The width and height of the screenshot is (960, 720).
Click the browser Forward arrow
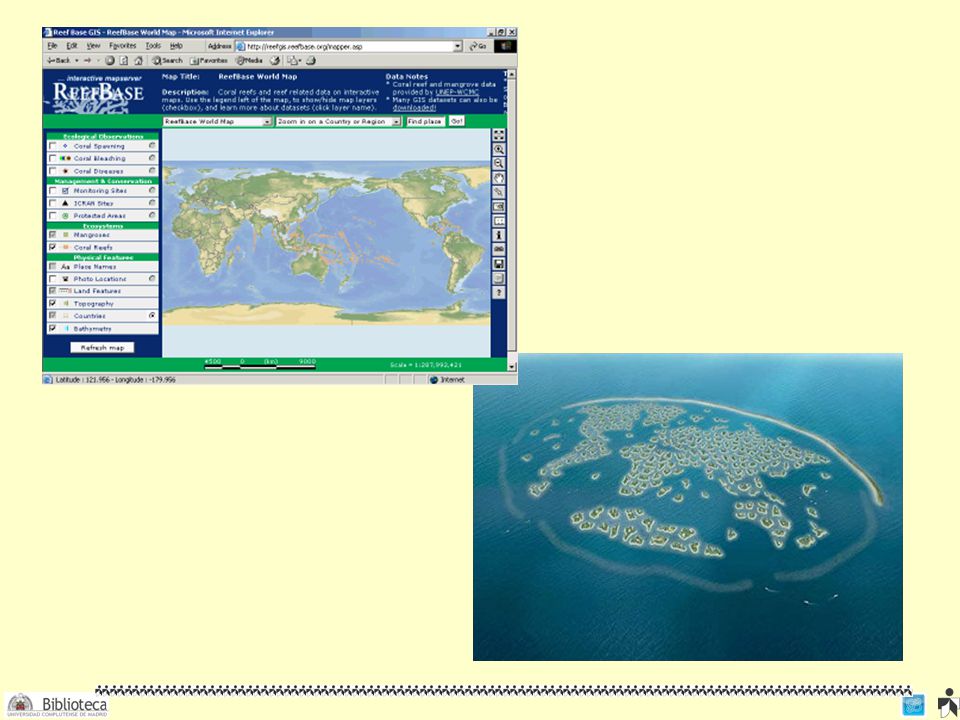click(x=88, y=61)
